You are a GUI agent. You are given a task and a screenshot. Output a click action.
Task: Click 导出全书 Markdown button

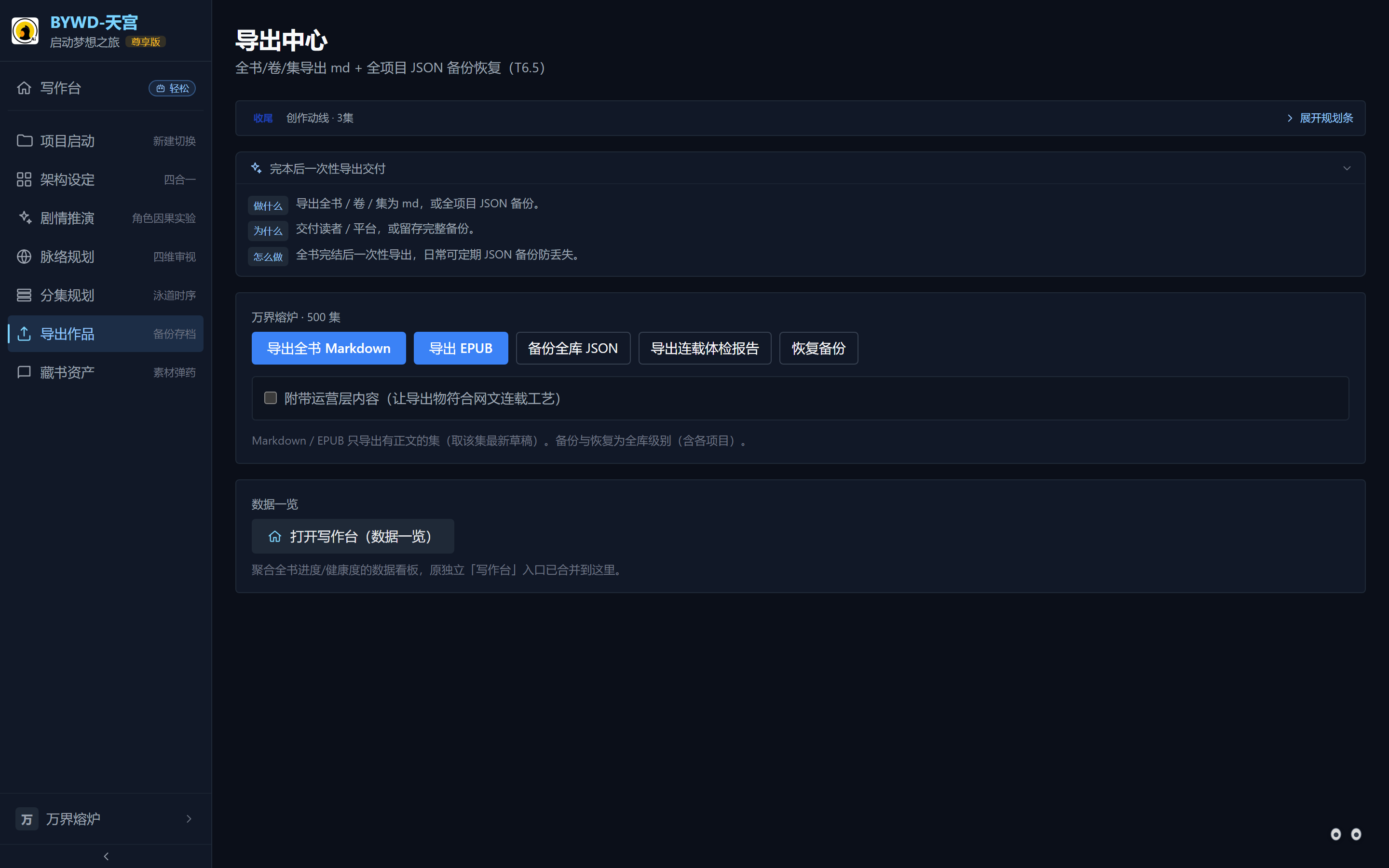click(x=328, y=348)
